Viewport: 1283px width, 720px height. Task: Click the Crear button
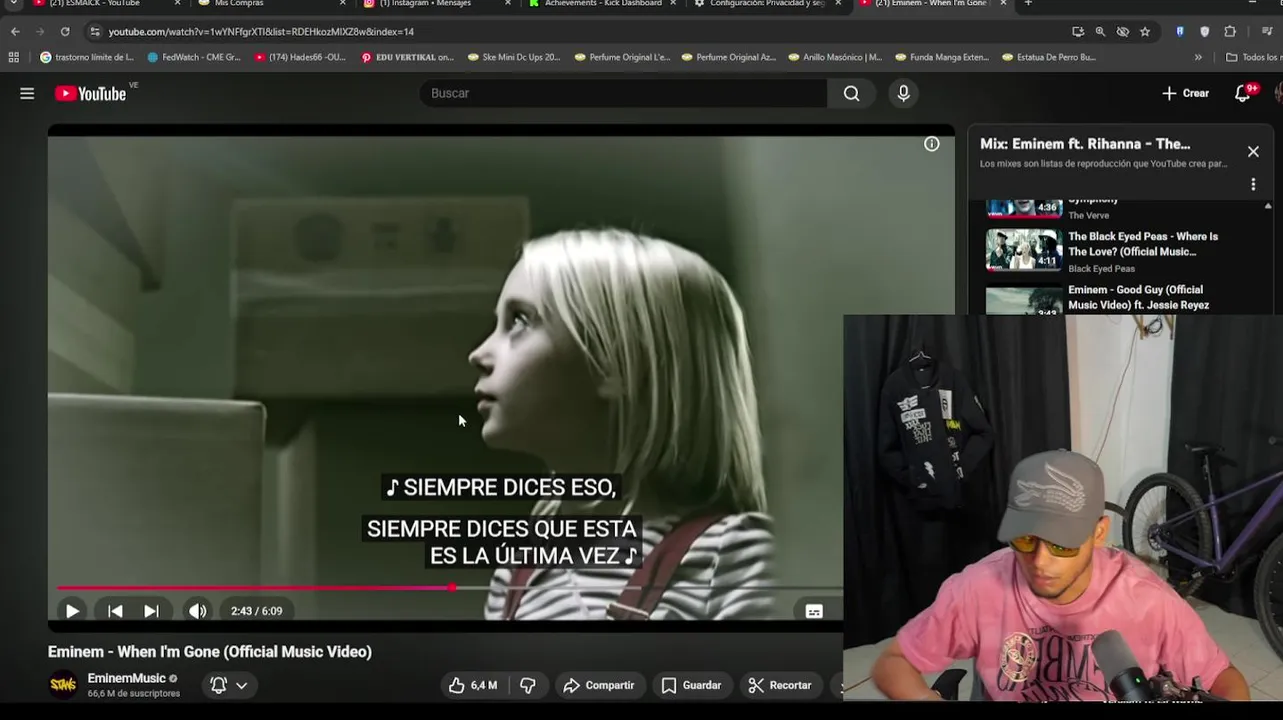1186,93
